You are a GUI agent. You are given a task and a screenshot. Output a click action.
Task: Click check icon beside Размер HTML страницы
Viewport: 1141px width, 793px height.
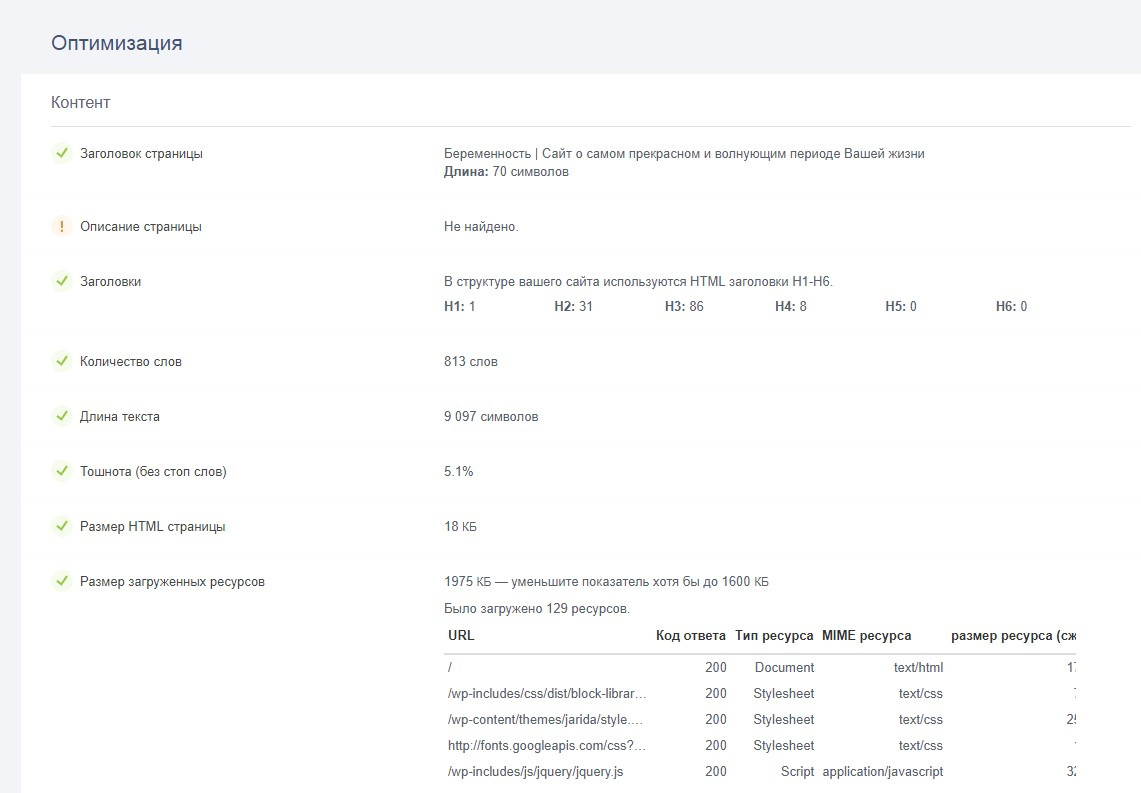(x=62, y=526)
